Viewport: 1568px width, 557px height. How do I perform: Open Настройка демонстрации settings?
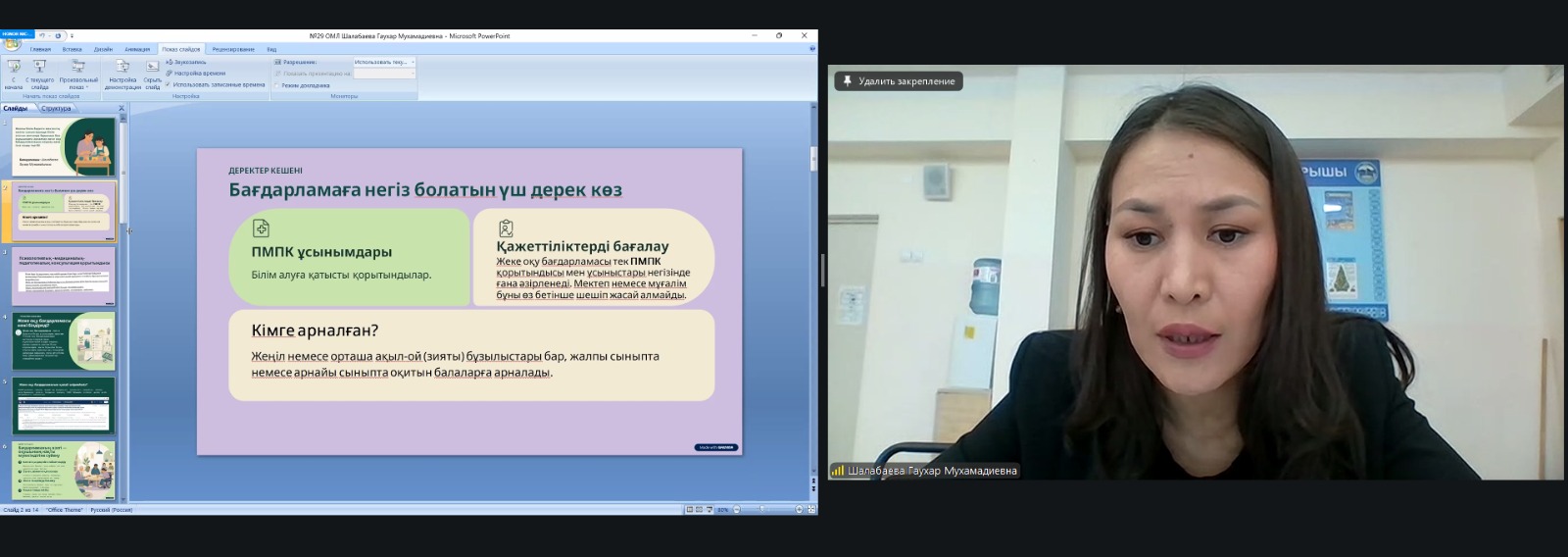point(122,75)
